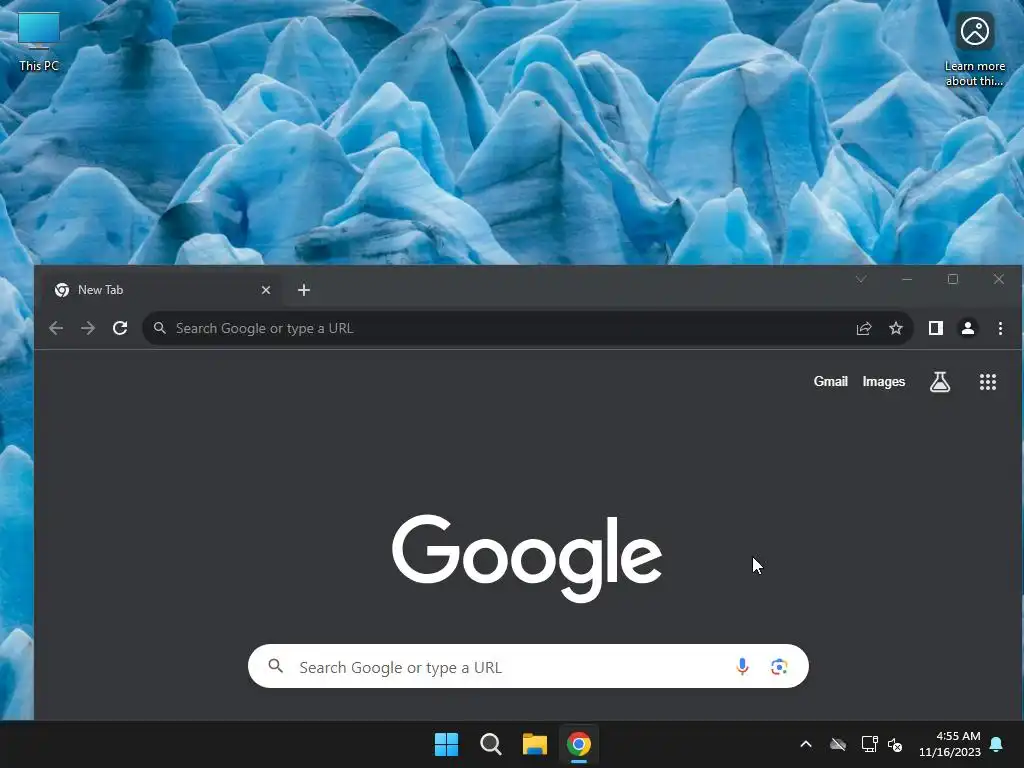1024x768 pixels.
Task: Expand the Chrome tab search chevron
Action: pos(861,279)
